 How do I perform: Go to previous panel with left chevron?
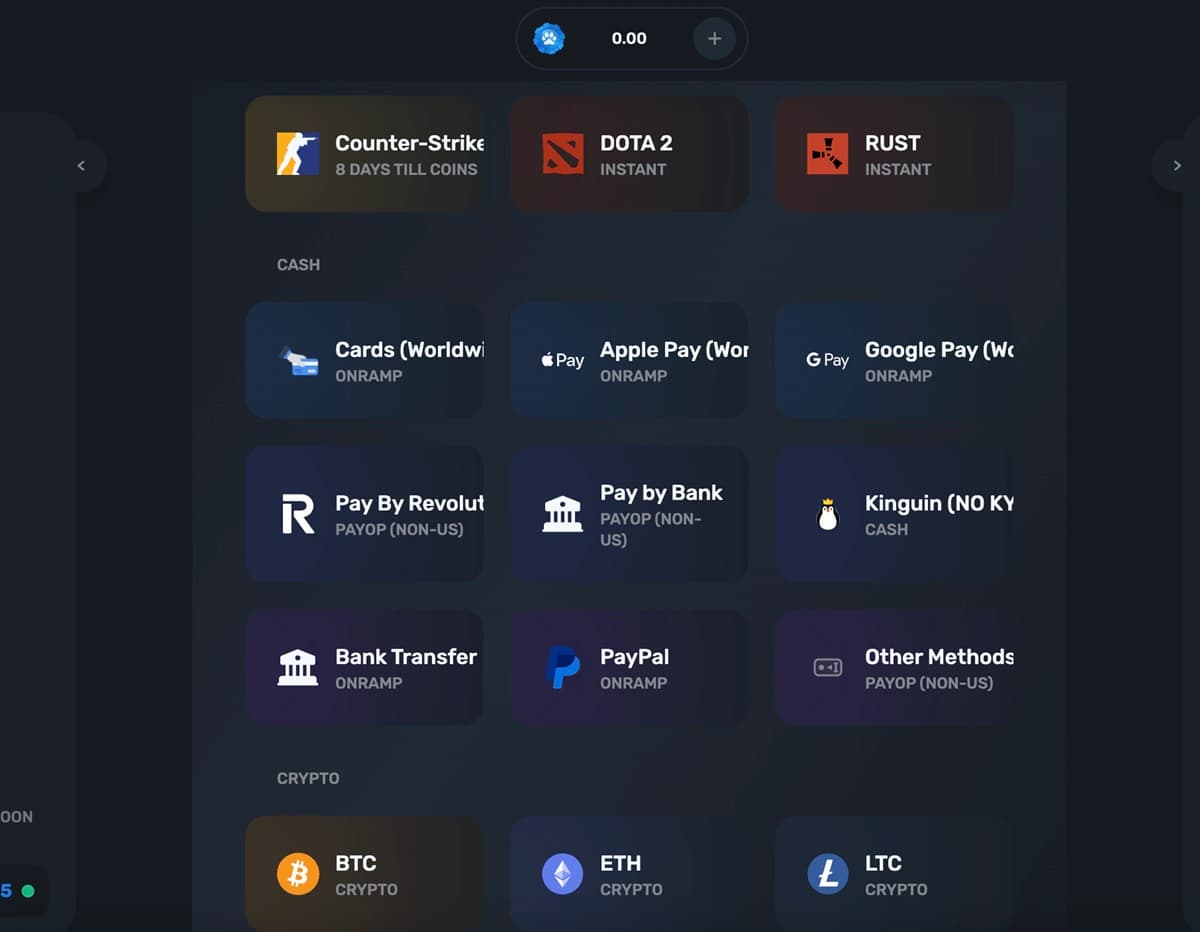[x=81, y=165]
